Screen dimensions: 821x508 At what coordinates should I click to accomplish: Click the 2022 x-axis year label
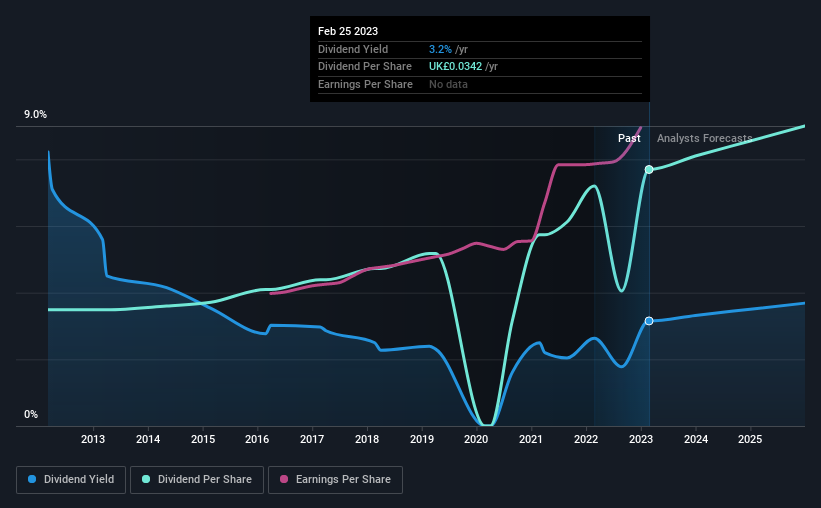coord(586,439)
